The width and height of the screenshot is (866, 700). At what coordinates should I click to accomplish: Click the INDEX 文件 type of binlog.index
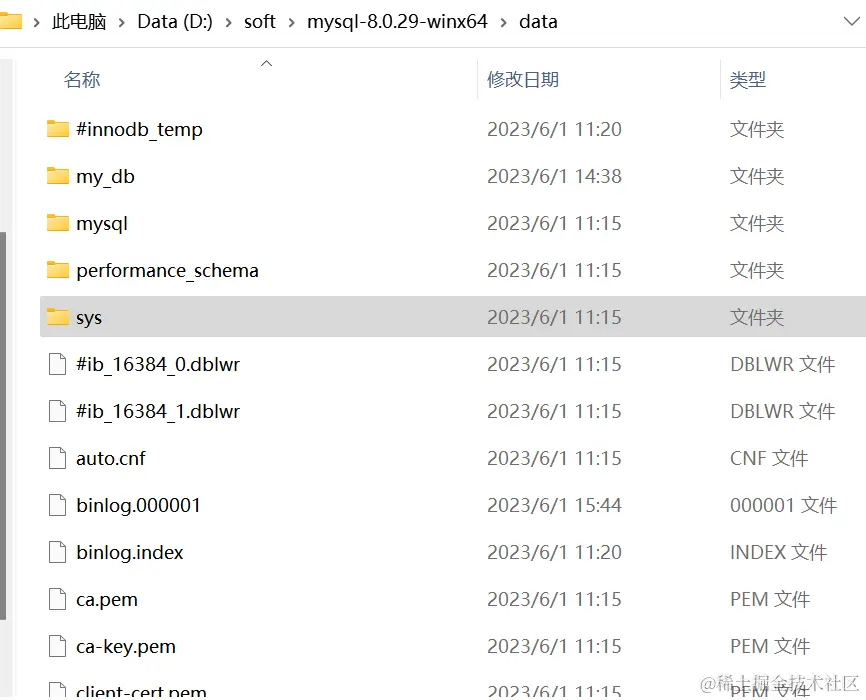tap(778, 552)
